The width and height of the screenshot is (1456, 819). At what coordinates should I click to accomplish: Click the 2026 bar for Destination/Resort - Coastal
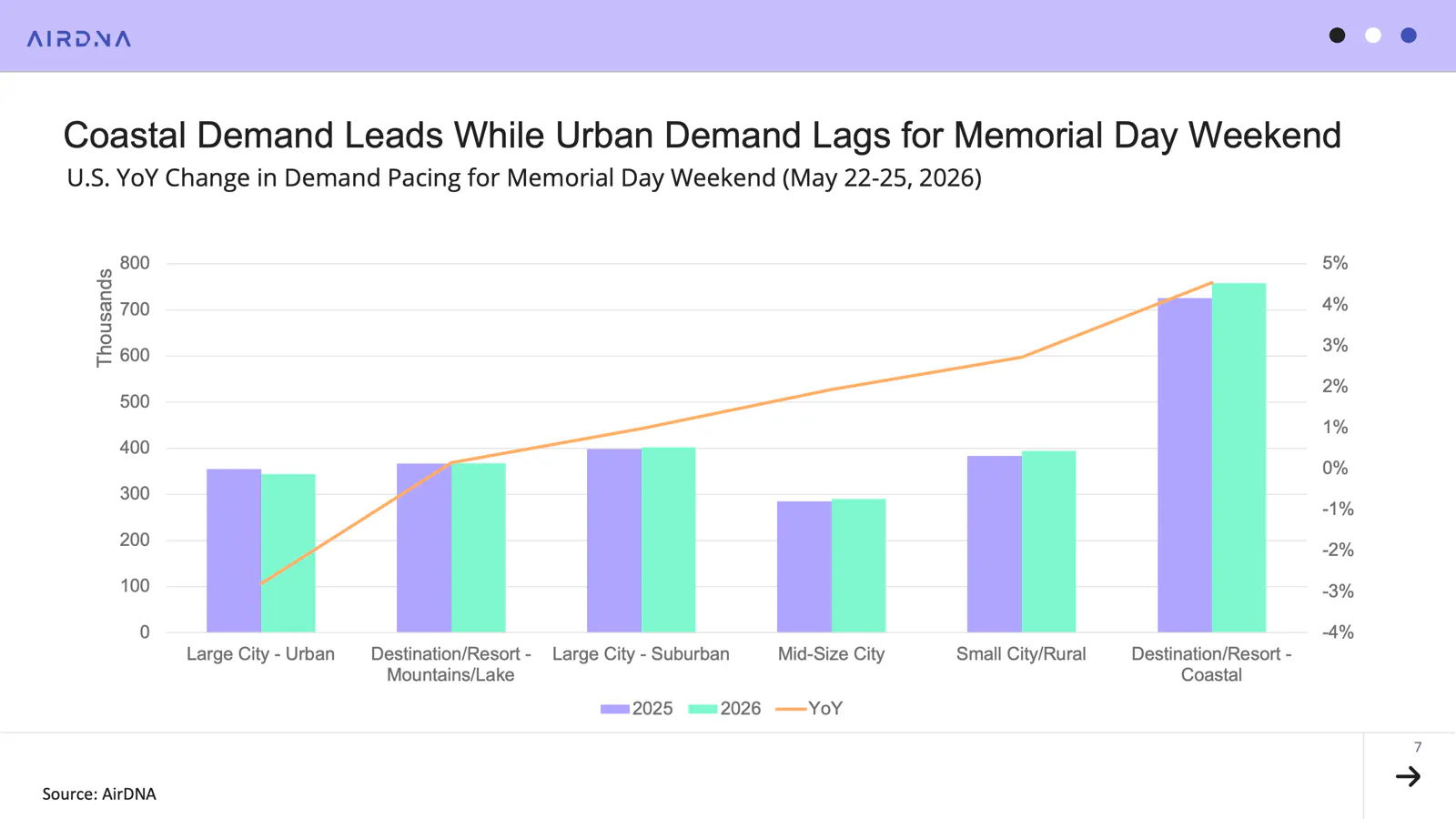click(x=1239, y=458)
